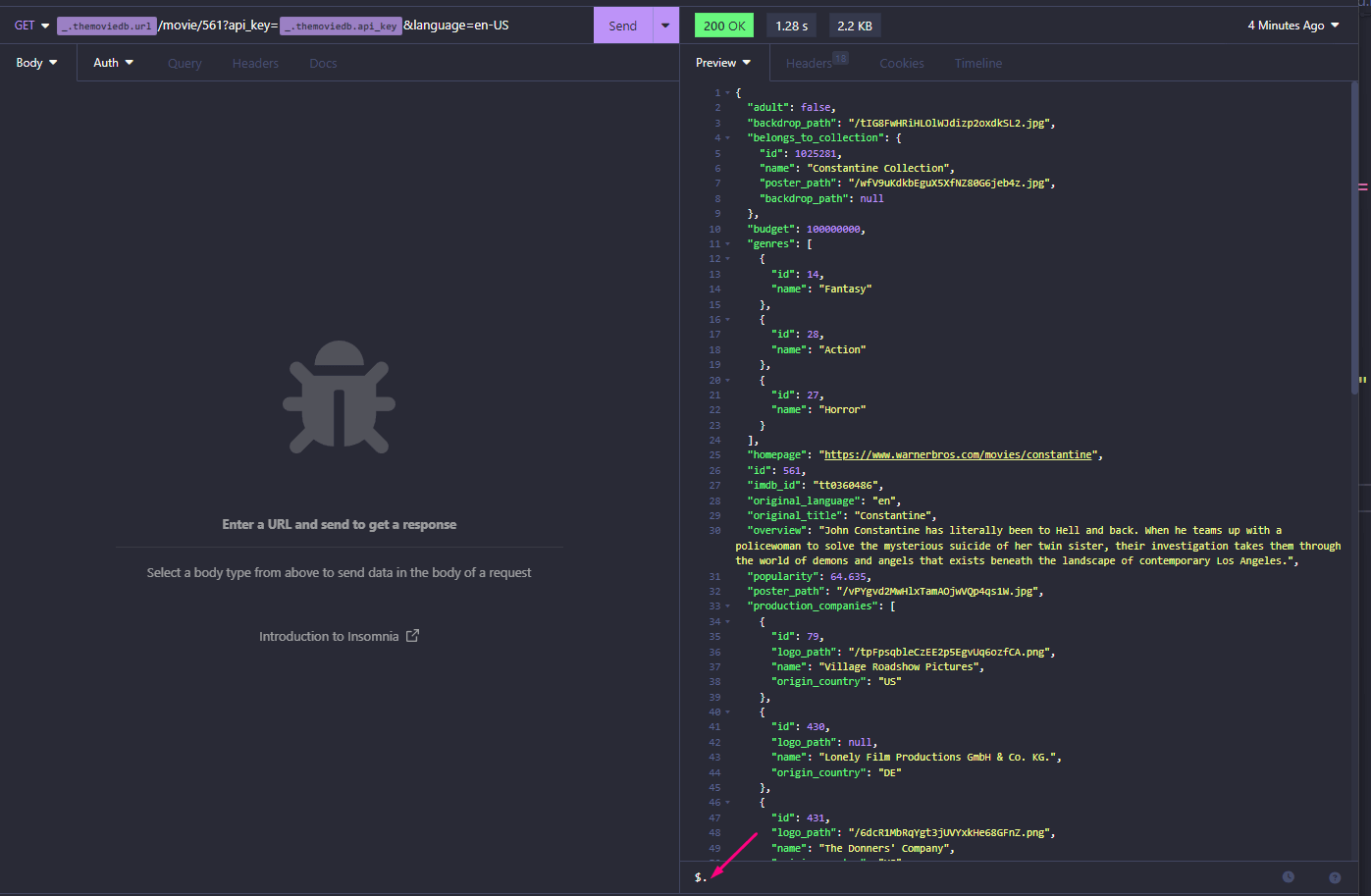Screen dimensions: 1371x896
Task: Click the "Horror" genre name
Action: 842,410
